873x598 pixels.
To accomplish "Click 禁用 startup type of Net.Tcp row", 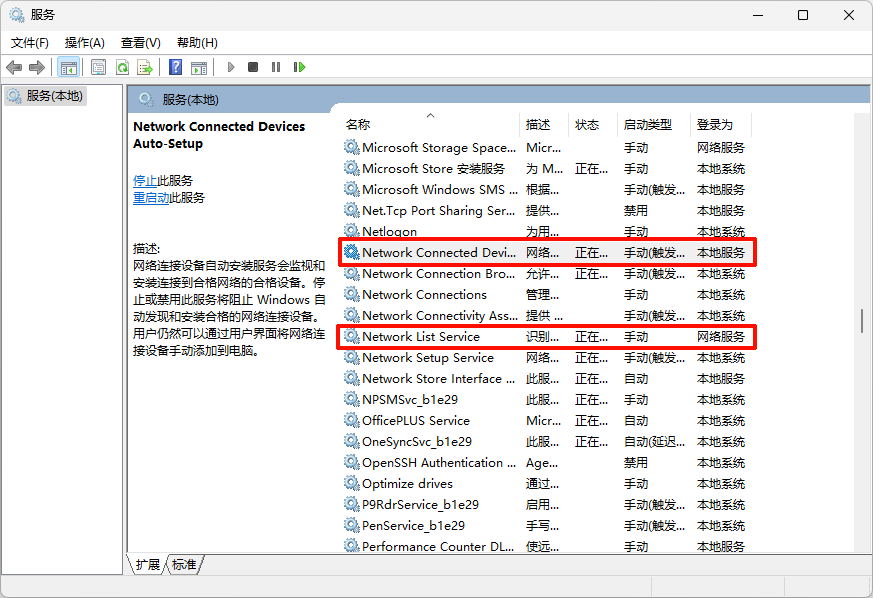I will (635, 210).
